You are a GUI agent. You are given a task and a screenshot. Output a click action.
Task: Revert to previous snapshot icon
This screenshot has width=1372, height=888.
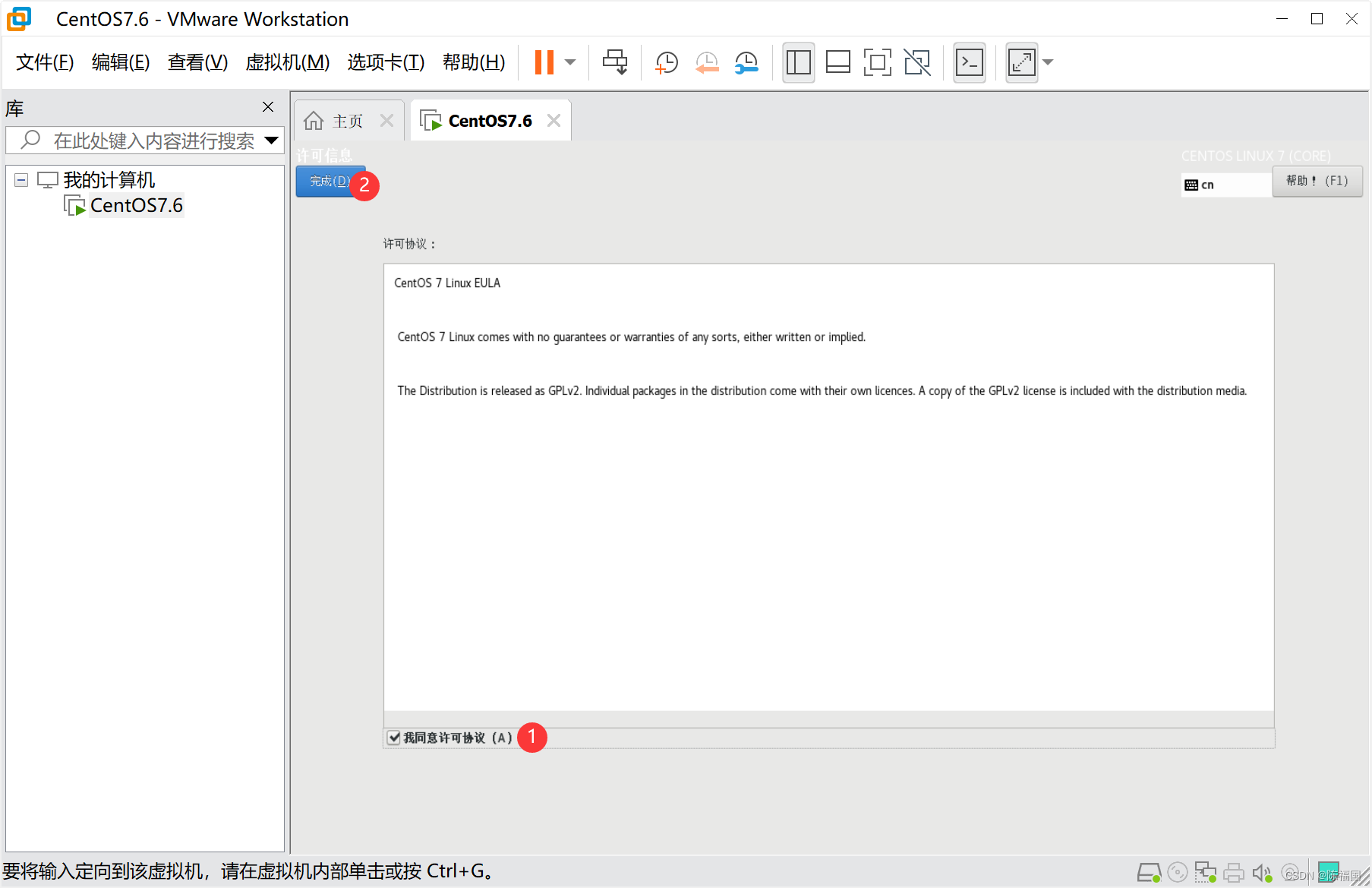tap(707, 62)
